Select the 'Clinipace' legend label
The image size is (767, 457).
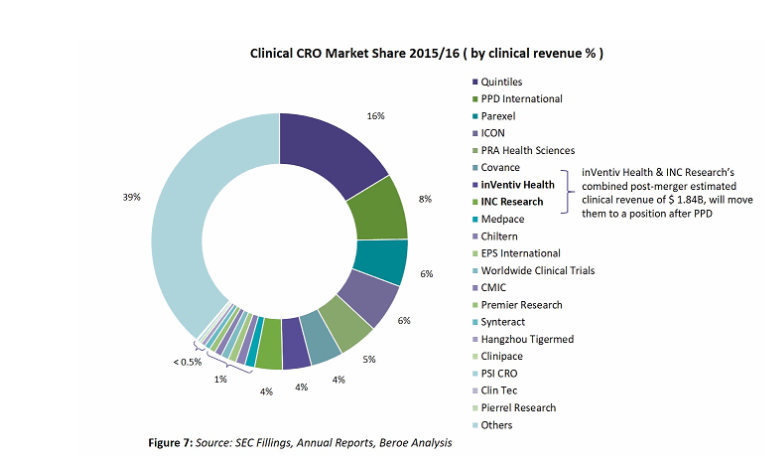[502, 356]
